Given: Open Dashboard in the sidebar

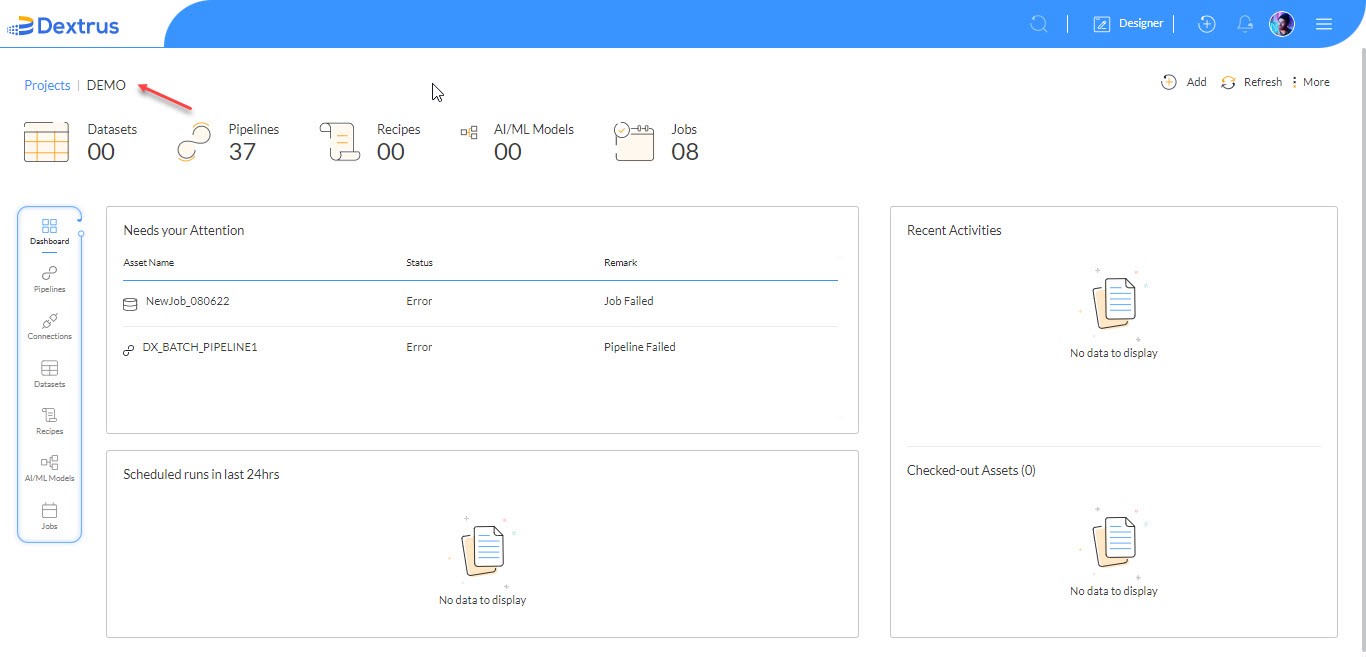Looking at the screenshot, I should (49, 232).
